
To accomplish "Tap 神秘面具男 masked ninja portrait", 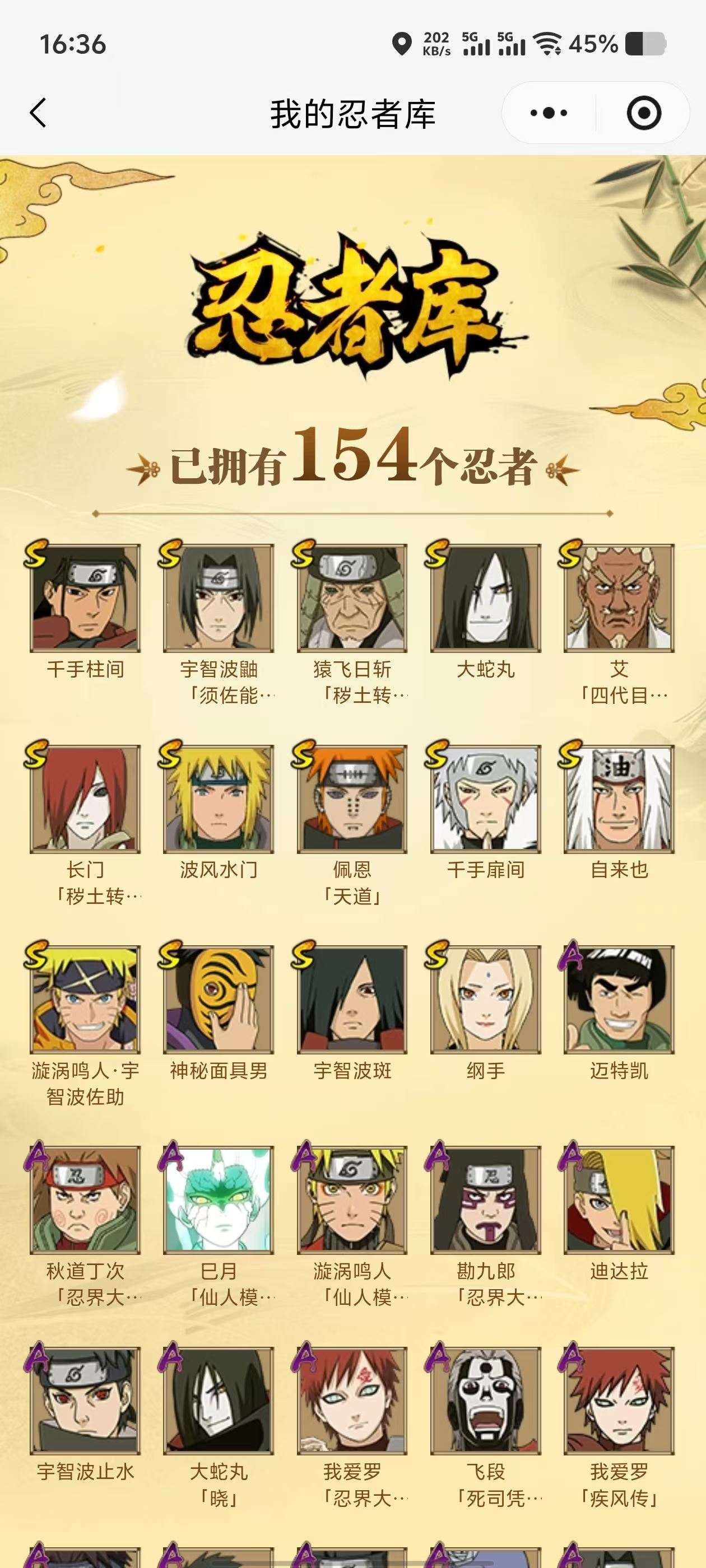I will tap(219, 1000).
